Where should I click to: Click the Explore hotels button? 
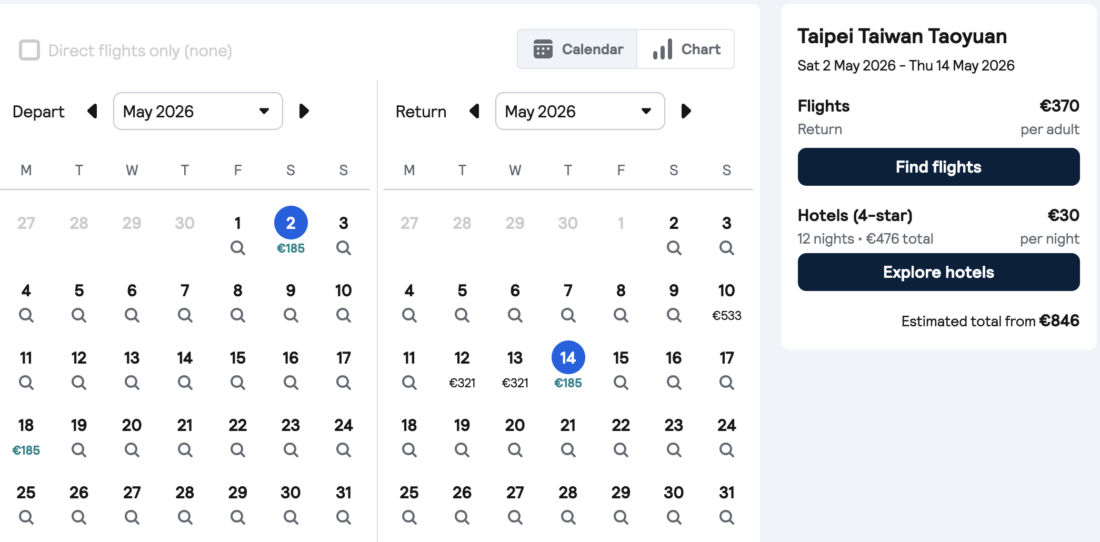(x=938, y=272)
